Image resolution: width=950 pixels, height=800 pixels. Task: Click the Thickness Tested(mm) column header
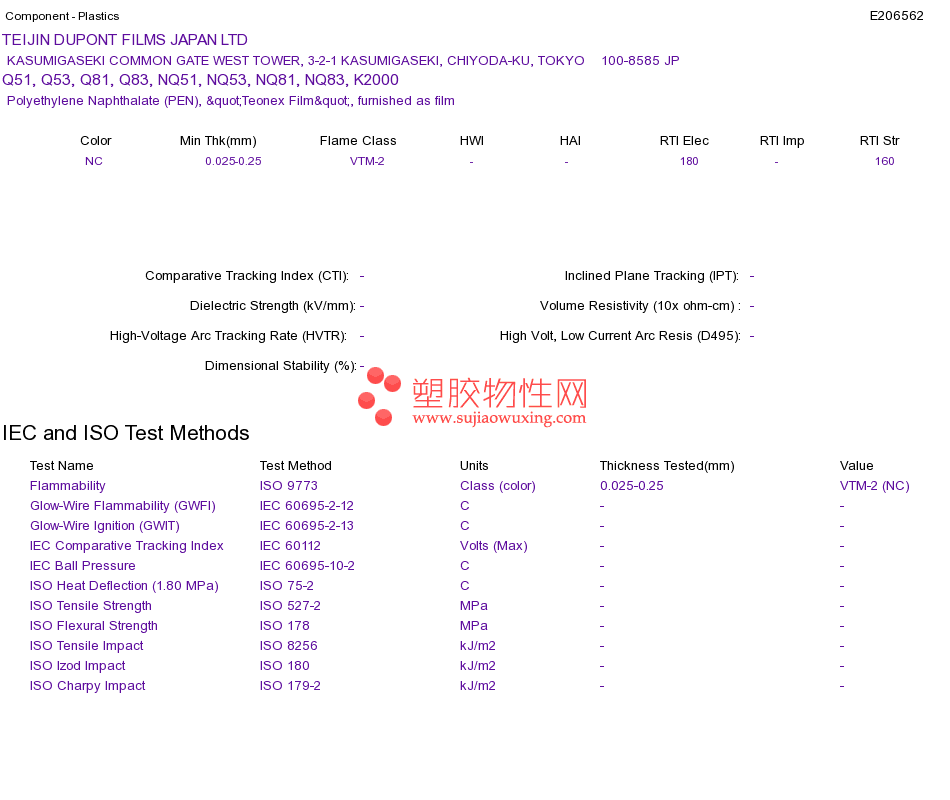667,465
